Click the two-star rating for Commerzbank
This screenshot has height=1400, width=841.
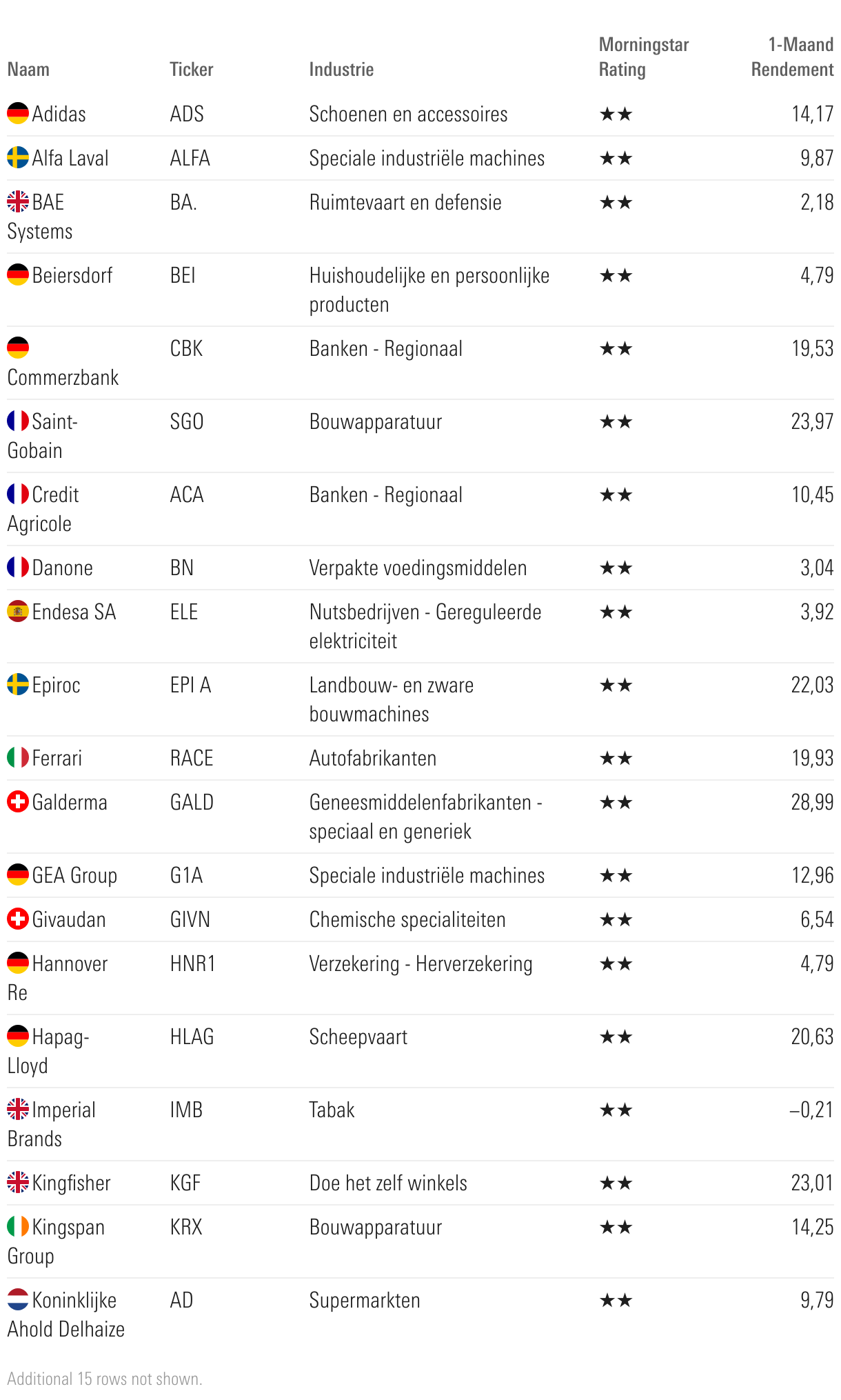coord(616,349)
